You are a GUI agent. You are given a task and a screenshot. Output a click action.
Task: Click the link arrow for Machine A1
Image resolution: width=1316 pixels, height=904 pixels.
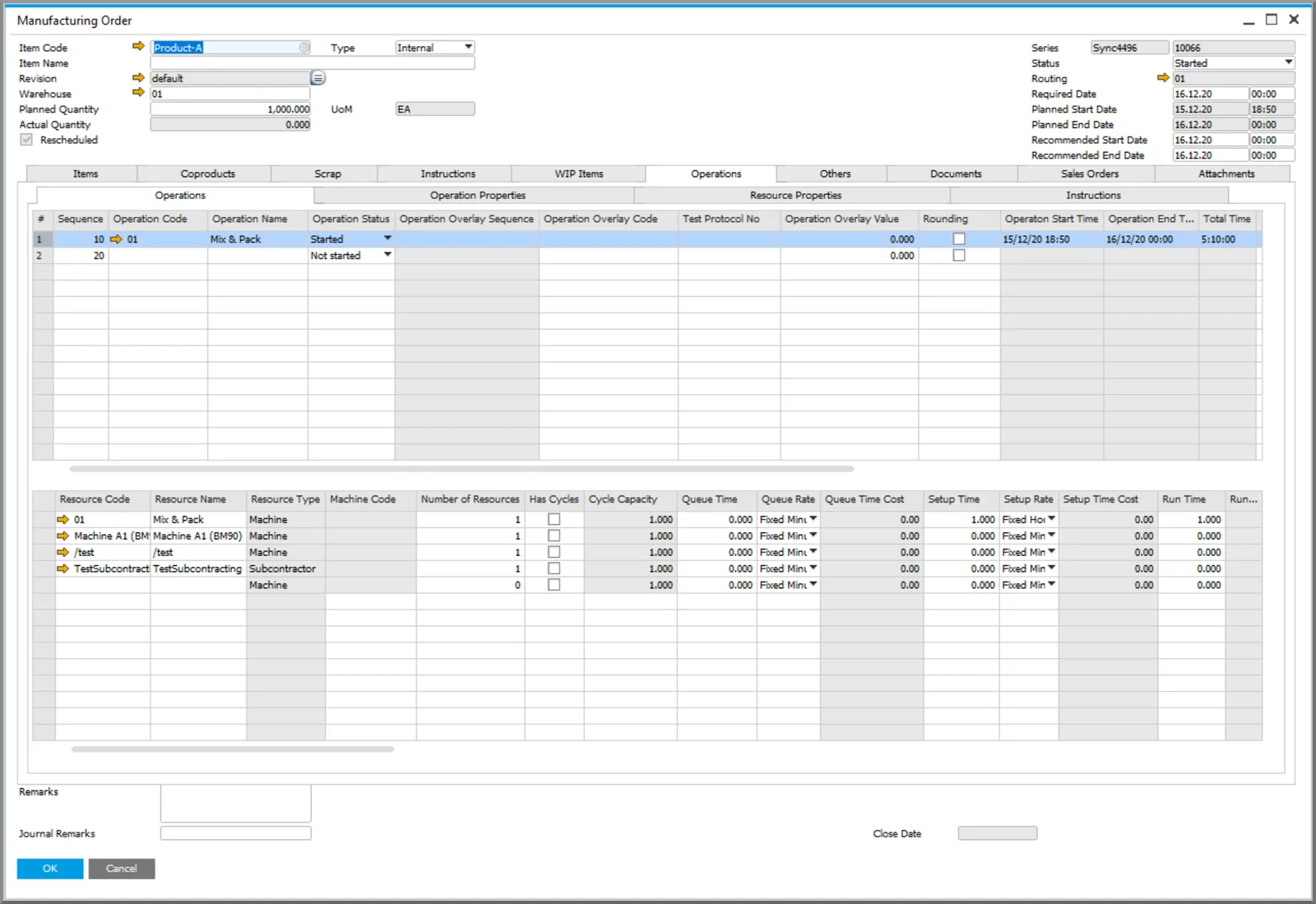[x=63, y=536]
